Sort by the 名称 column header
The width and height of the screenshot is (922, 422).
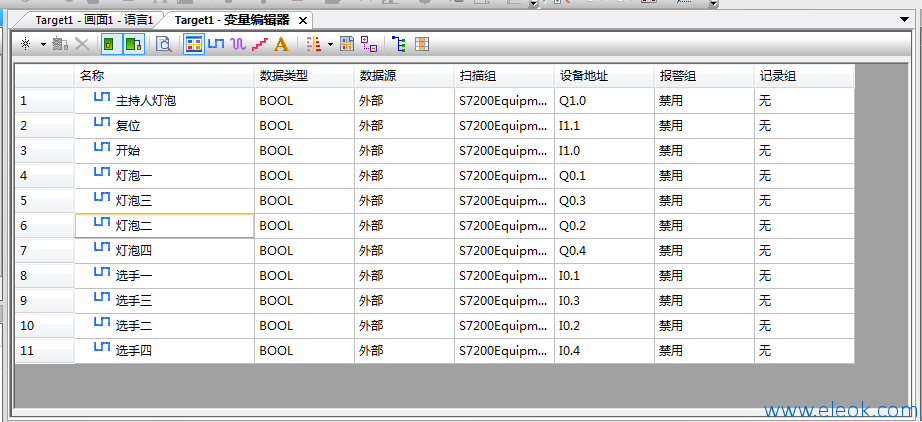pyautogui.click(x=165, y=76)
